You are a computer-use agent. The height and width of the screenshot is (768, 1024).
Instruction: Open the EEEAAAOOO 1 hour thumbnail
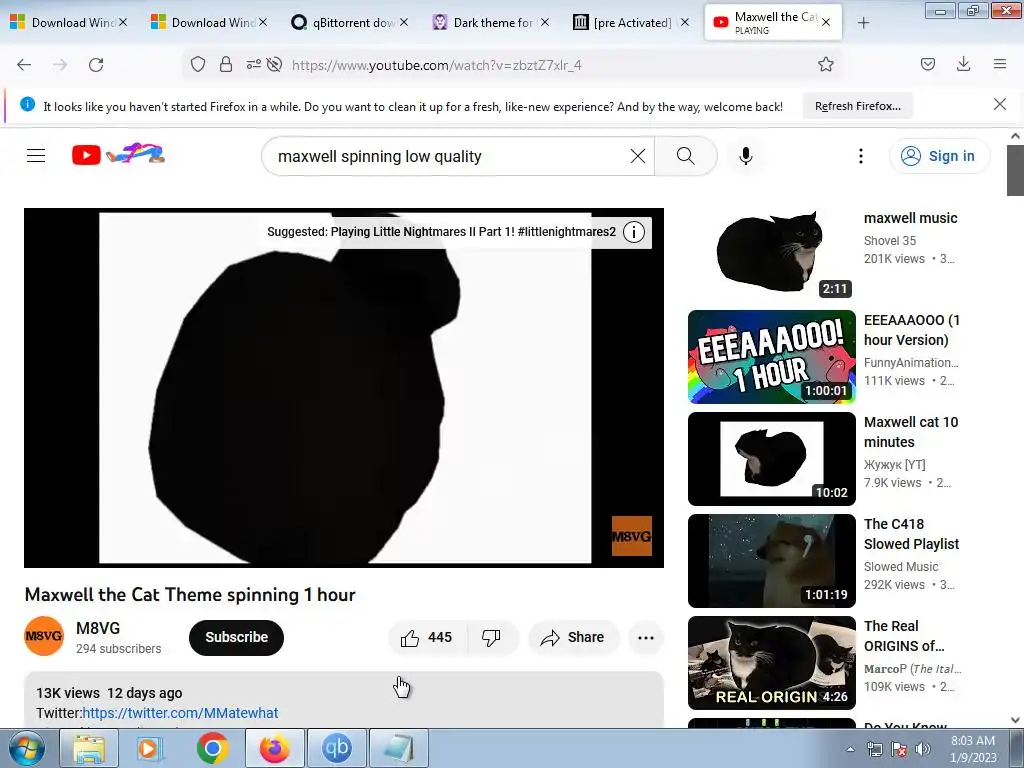[772, 357]
